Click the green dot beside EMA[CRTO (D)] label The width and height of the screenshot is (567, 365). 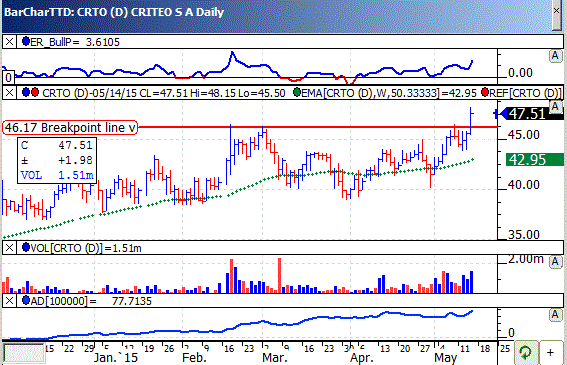coord(297,93)
